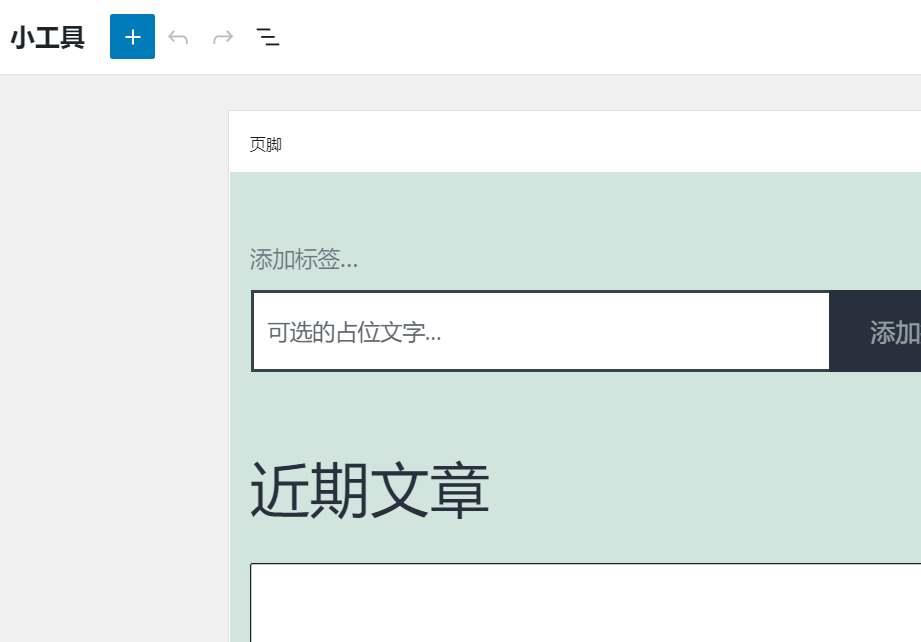Click the 小工具 heading
921x642 pixels.
pyautogui.click(x=48, y=38)
